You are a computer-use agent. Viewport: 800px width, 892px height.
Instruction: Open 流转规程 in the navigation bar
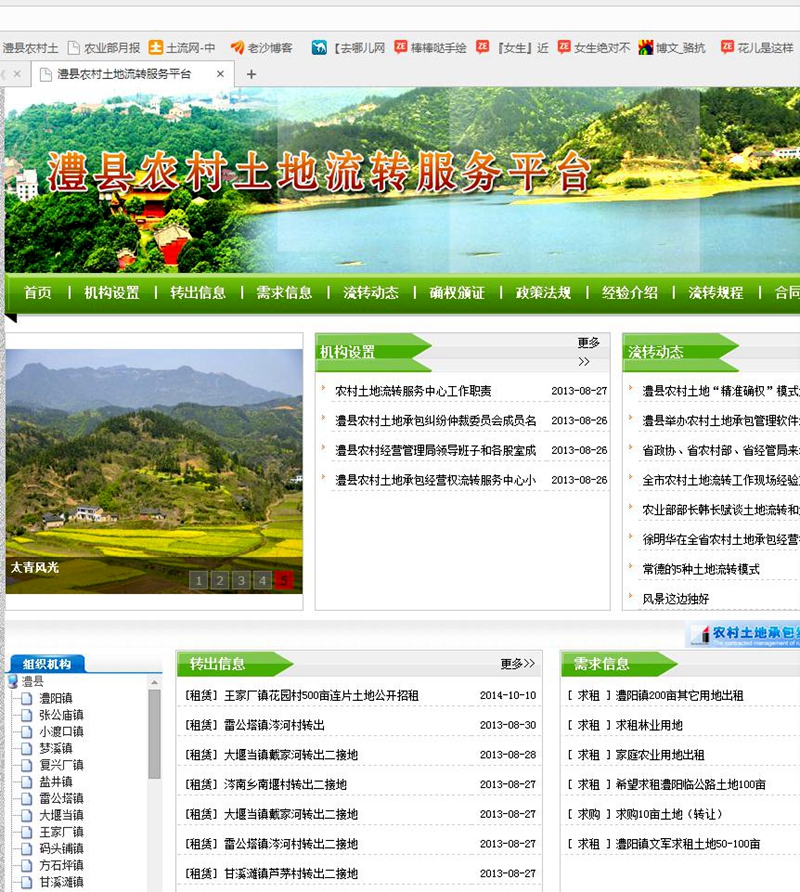[716, 292]
